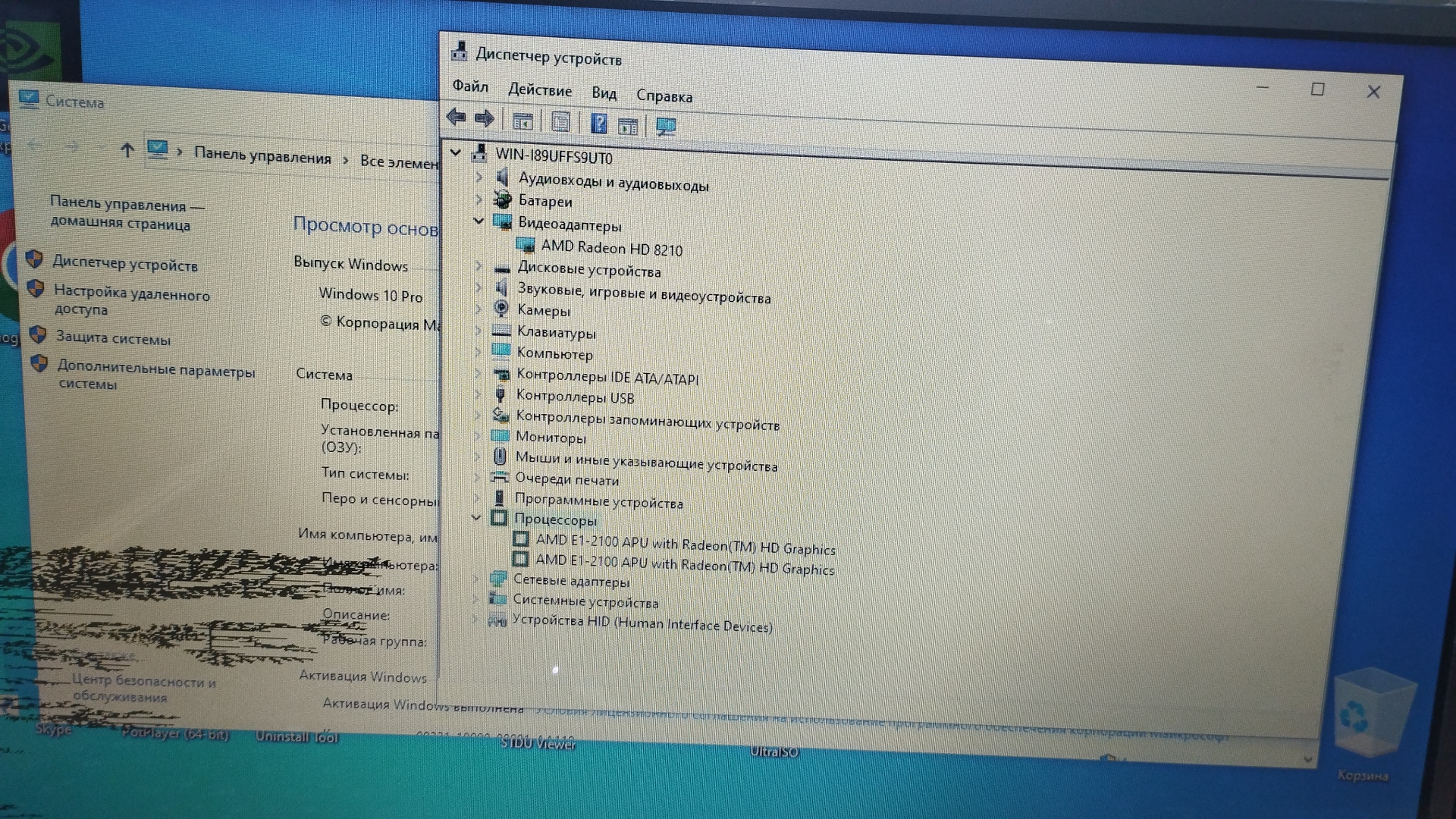Click the Up arrow in the System window
Image resolution: width=1456 pixels, height=819 pixels.
127,150
